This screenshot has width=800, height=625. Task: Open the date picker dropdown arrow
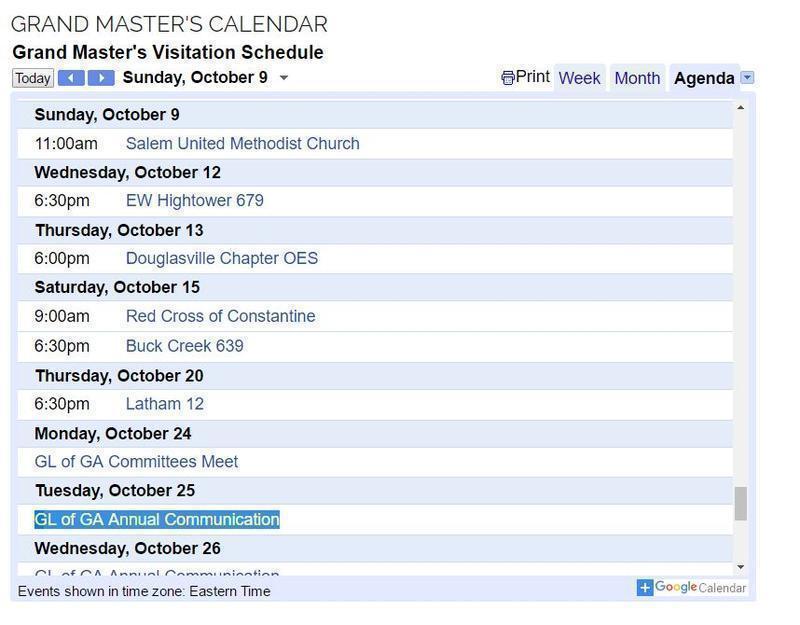tap(284, 78)
